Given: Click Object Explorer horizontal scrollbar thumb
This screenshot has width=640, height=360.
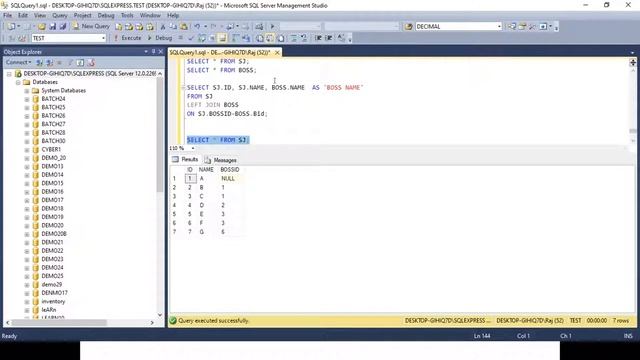Looking at the screenshot, I should [x=59, y=322].
